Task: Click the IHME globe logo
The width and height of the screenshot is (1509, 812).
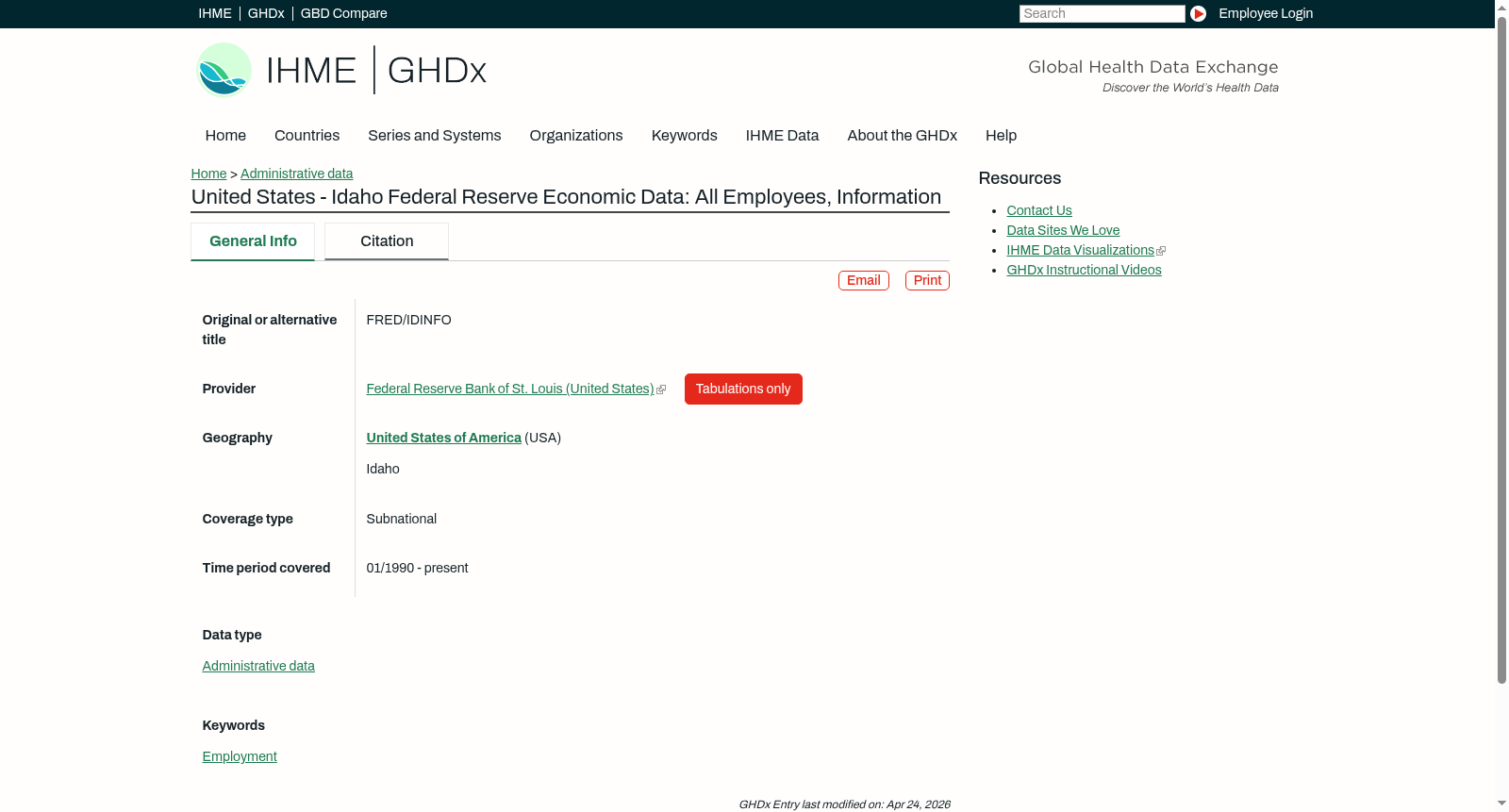Action: pos(224,70)
